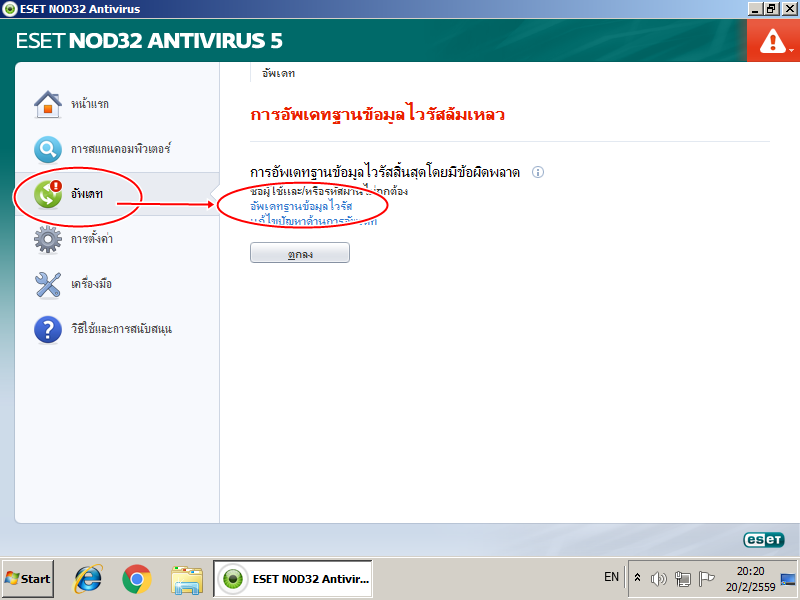Screen dimensions: 800x600
Task: Click the invalid username/password message text
Action: click(329, 191)
